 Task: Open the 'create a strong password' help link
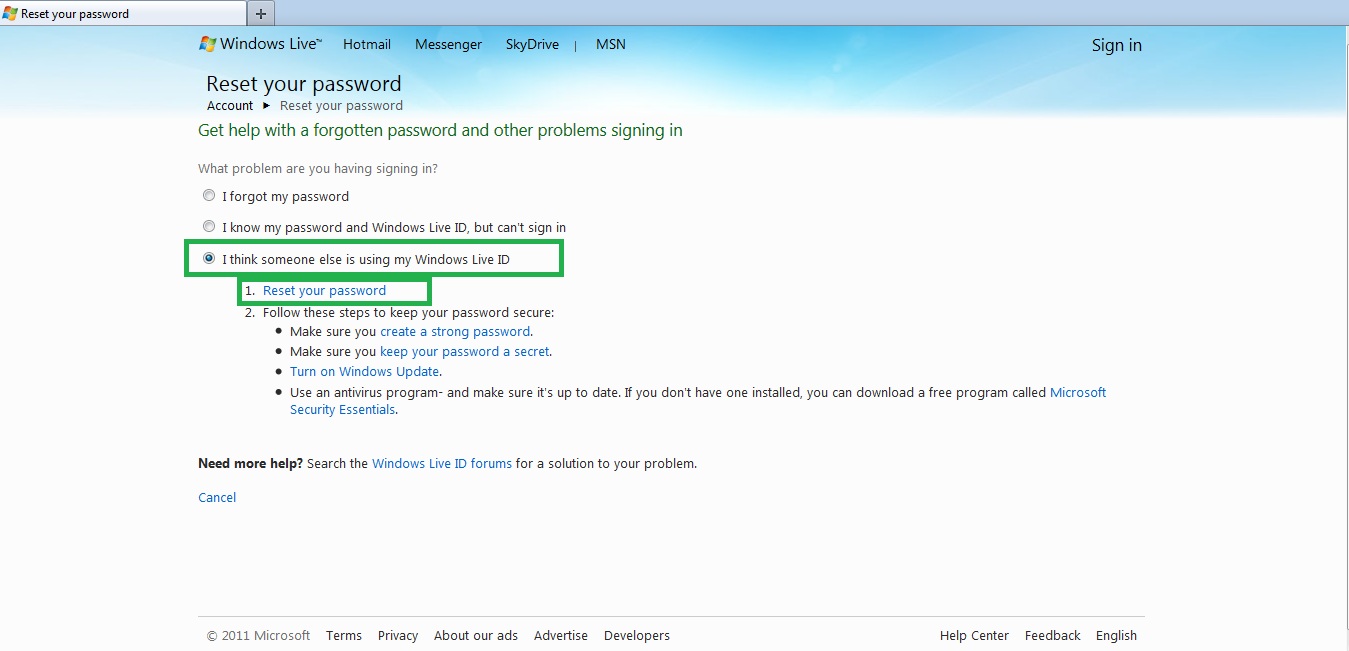coord(455,331)
